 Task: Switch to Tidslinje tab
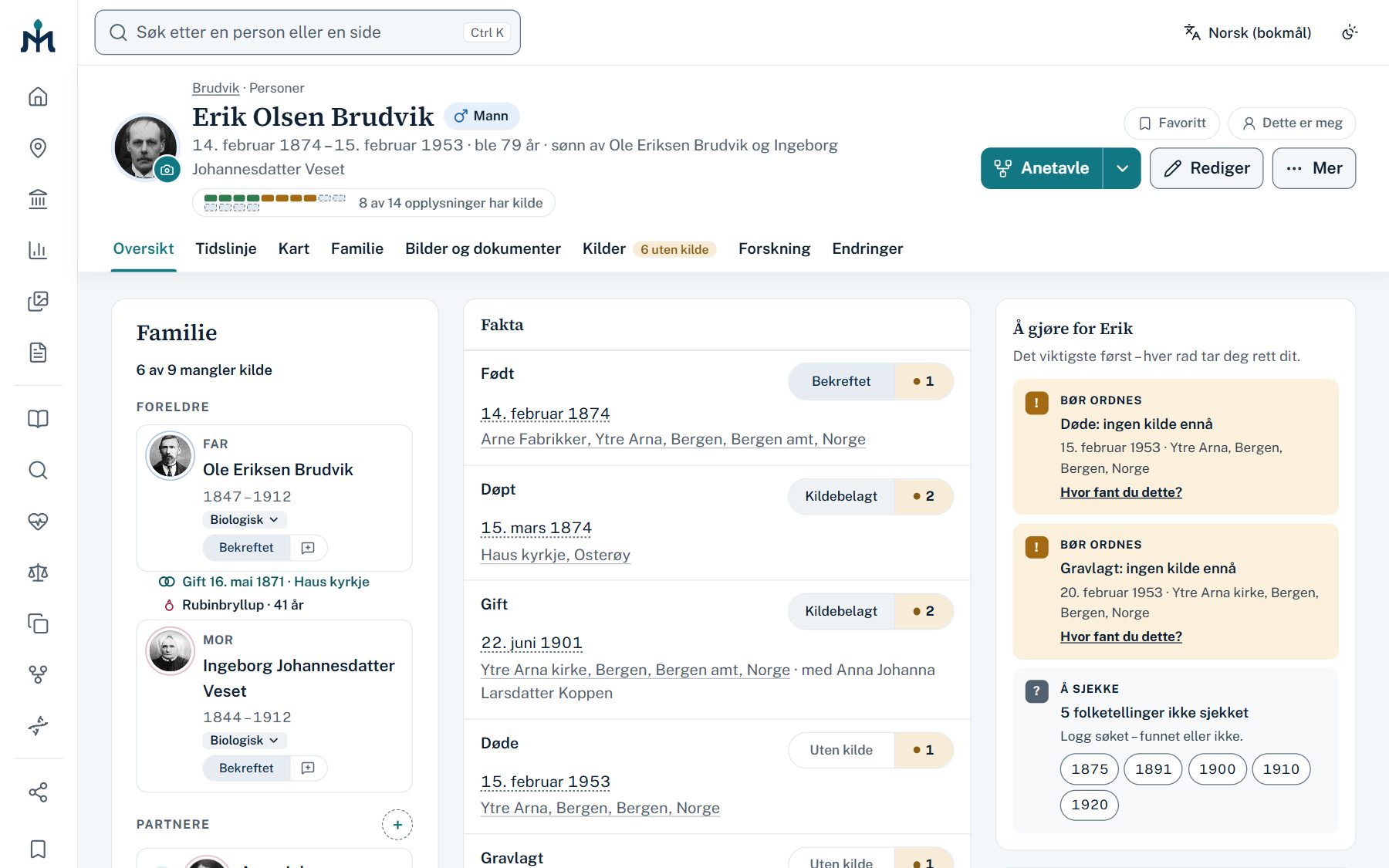click(226, 248)
